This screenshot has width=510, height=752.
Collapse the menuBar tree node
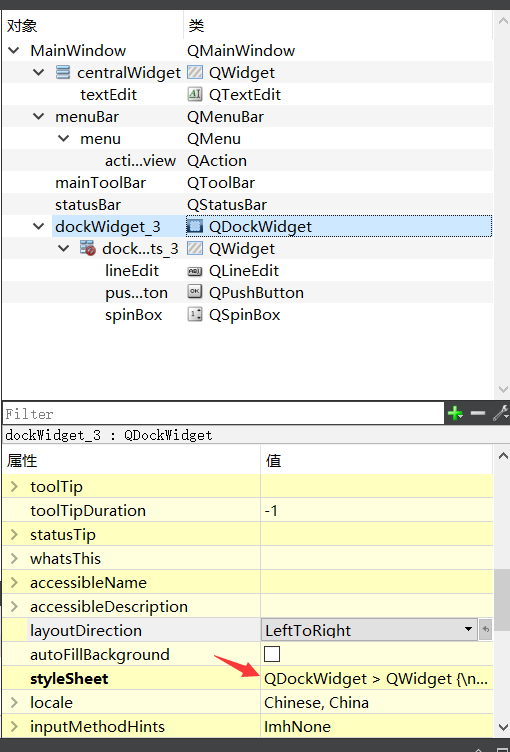[x=38, y=117]
